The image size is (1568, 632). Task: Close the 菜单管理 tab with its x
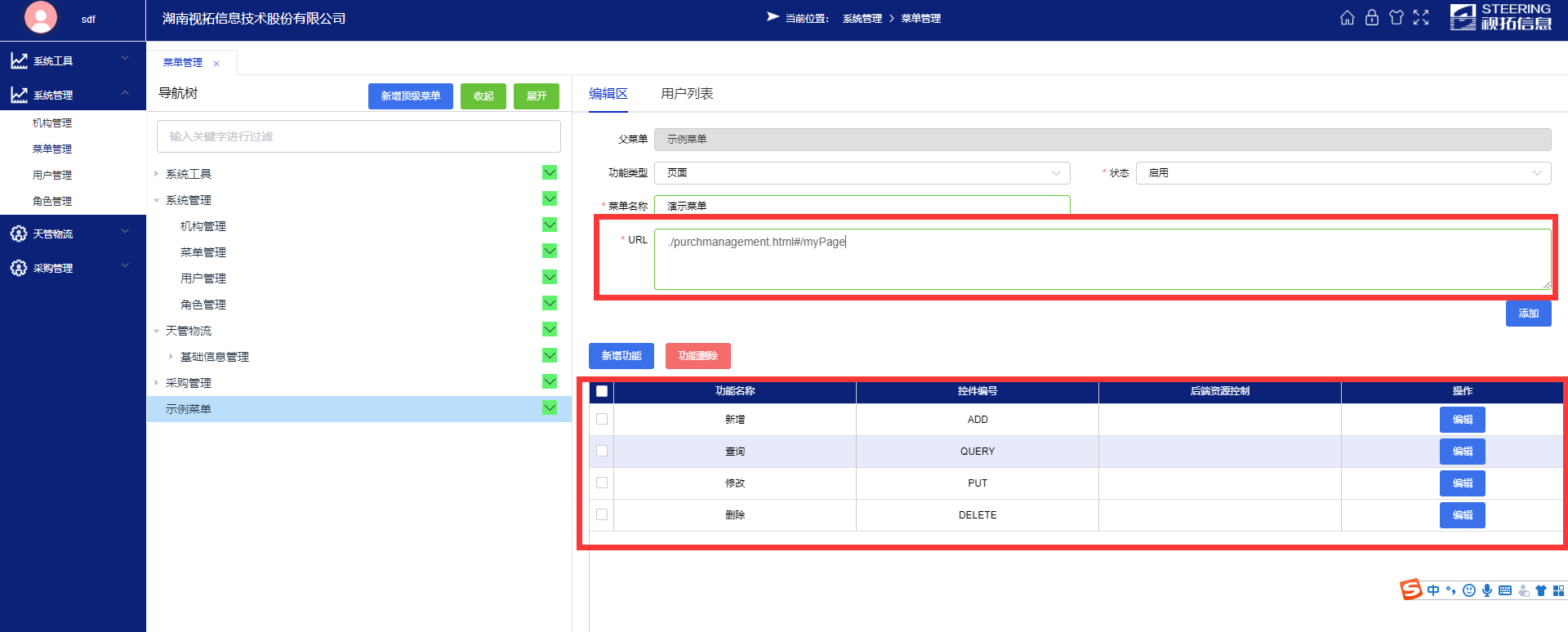coord(216,64)
